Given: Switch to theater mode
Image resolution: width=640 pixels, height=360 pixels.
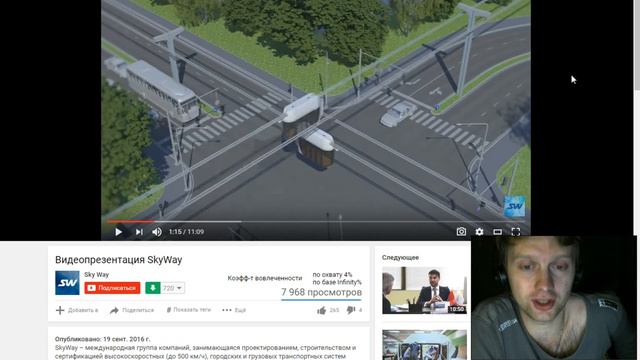Looking at the screenshot, I should [x=497, y=232].
